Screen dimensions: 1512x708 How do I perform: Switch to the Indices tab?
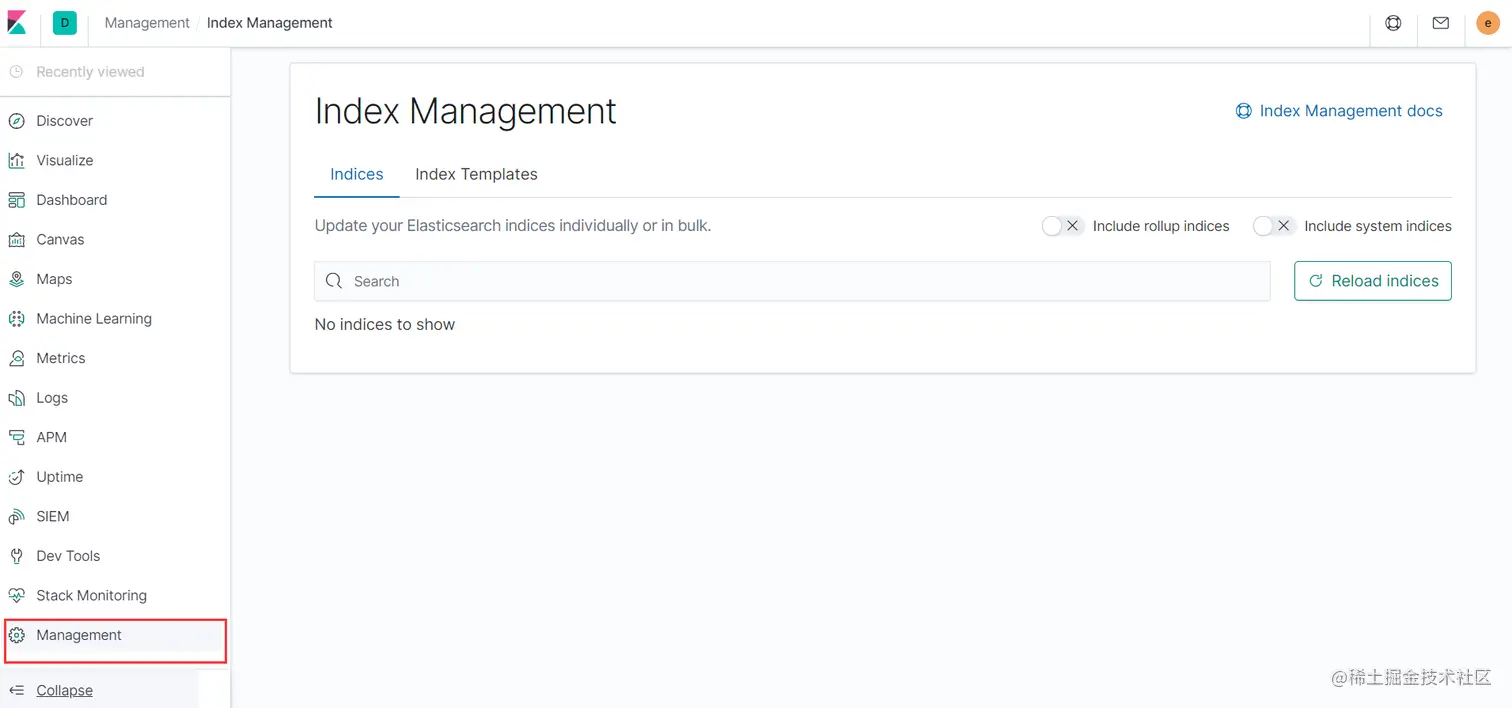click(357, 174)
